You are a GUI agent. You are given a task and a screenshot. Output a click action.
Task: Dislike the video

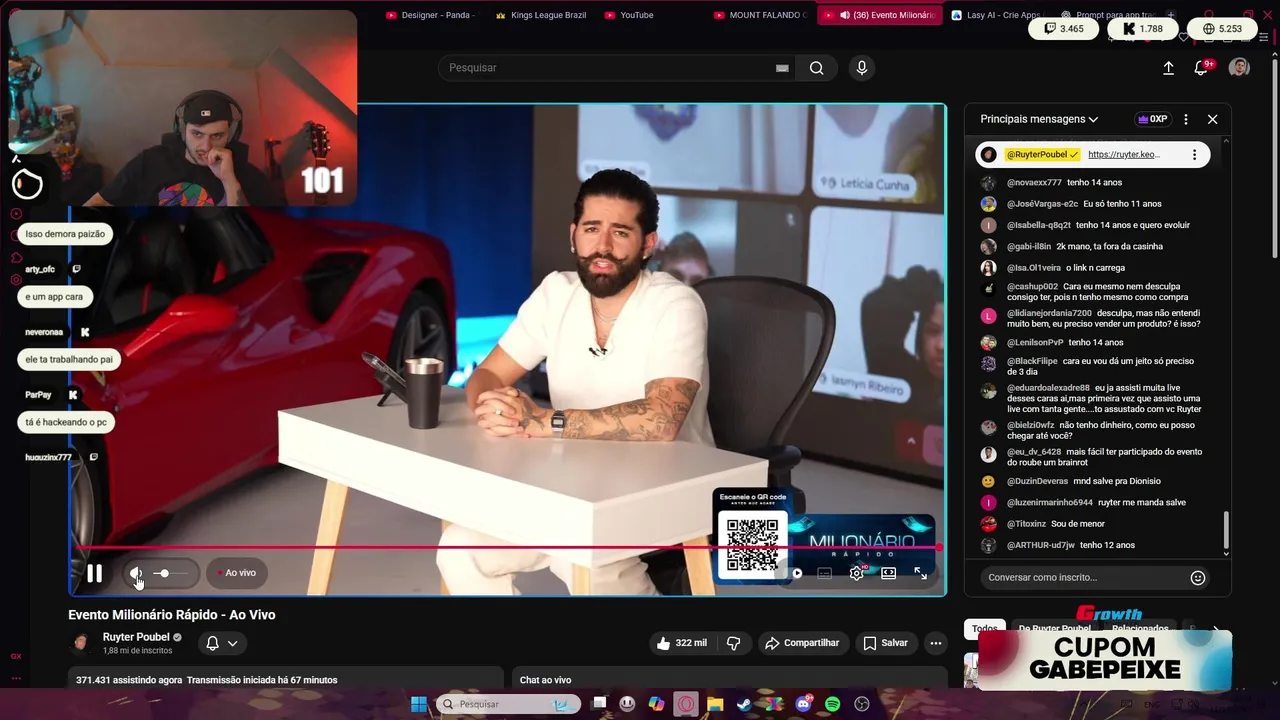(x=733, y=643)
